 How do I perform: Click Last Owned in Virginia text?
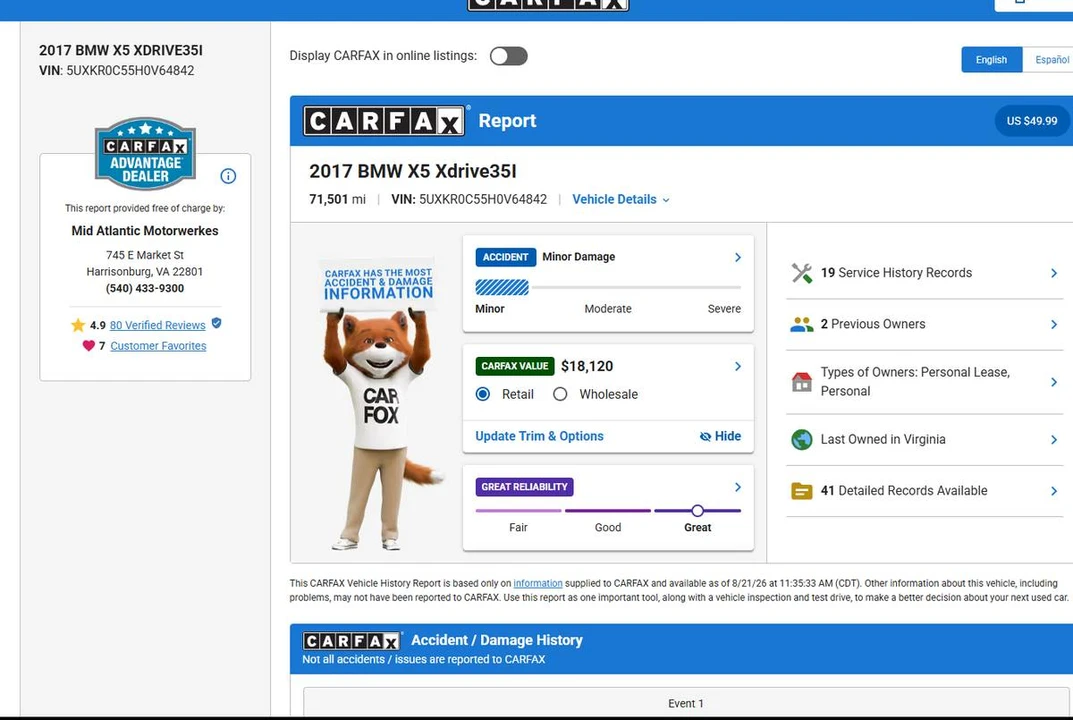(x=883, y=439)
